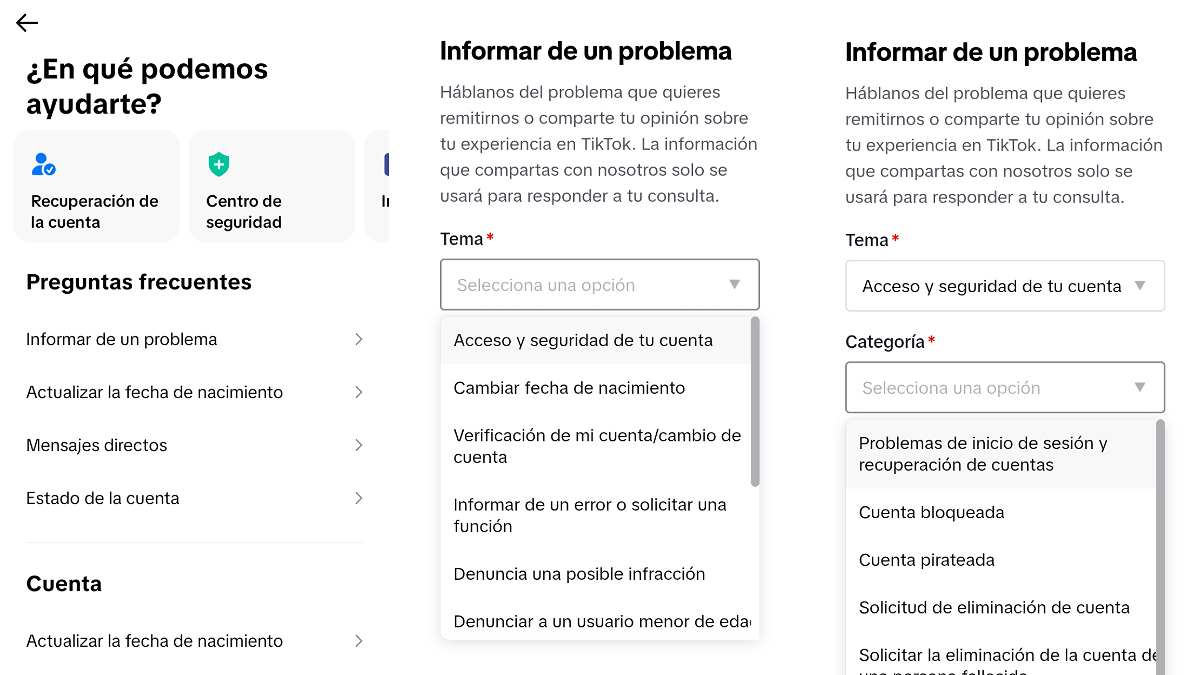Click the Centro de seguridad card label

(x=244, y=212)
